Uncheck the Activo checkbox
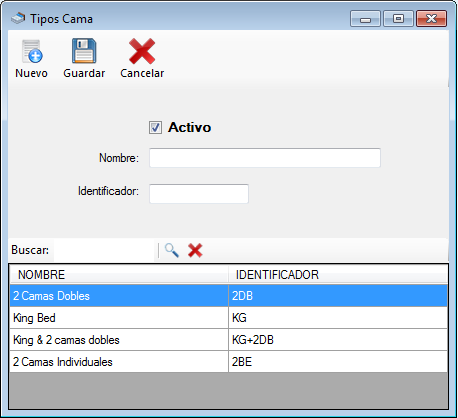Screen dimensions: 458x418 coord(155,127)
